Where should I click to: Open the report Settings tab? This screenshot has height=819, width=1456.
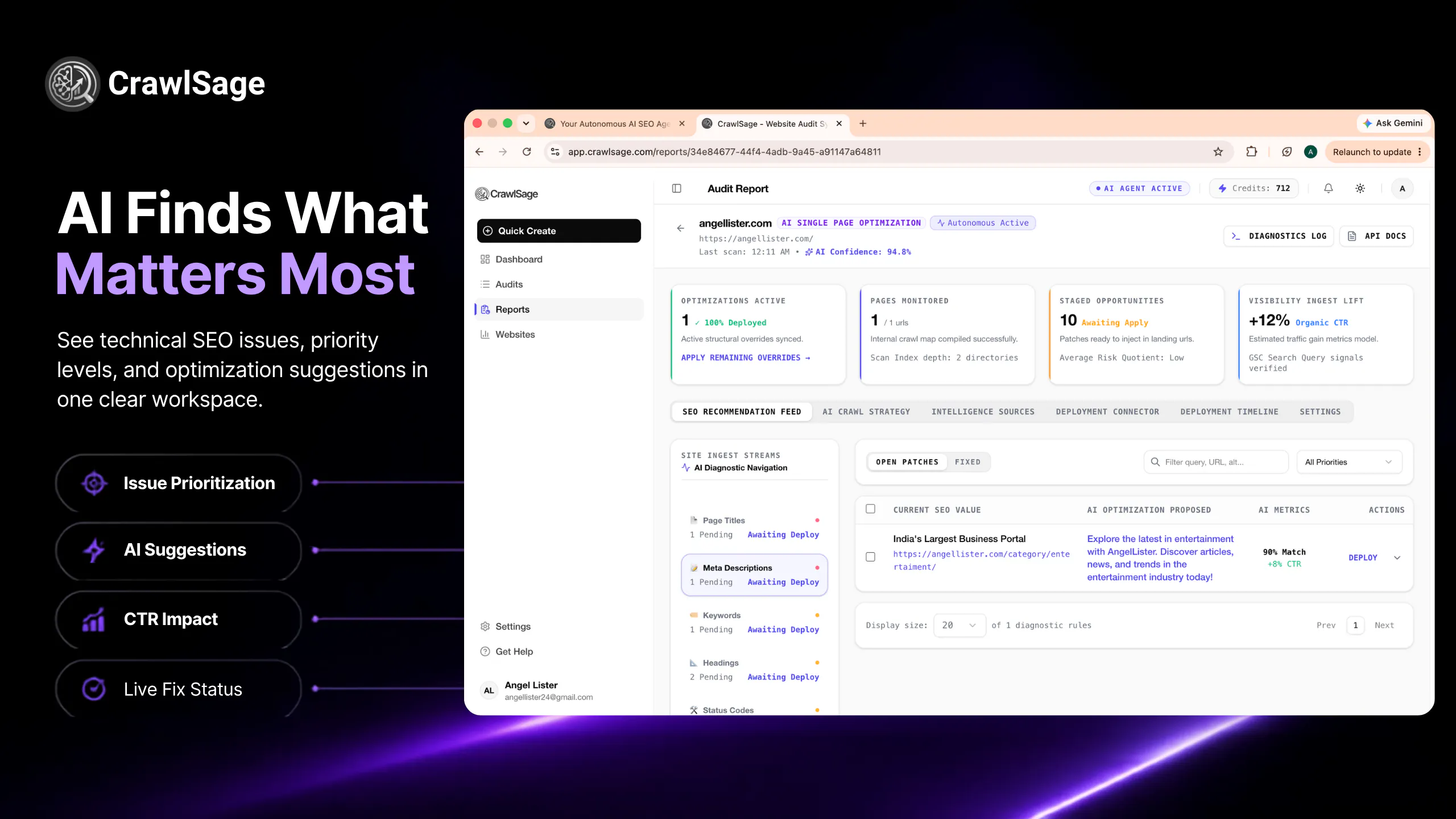tap(1320, 412)
